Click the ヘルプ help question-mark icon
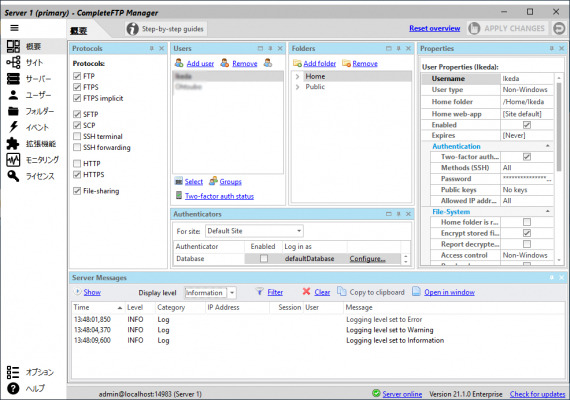This screenshot has height=400, width=570. tap(13, 388)
